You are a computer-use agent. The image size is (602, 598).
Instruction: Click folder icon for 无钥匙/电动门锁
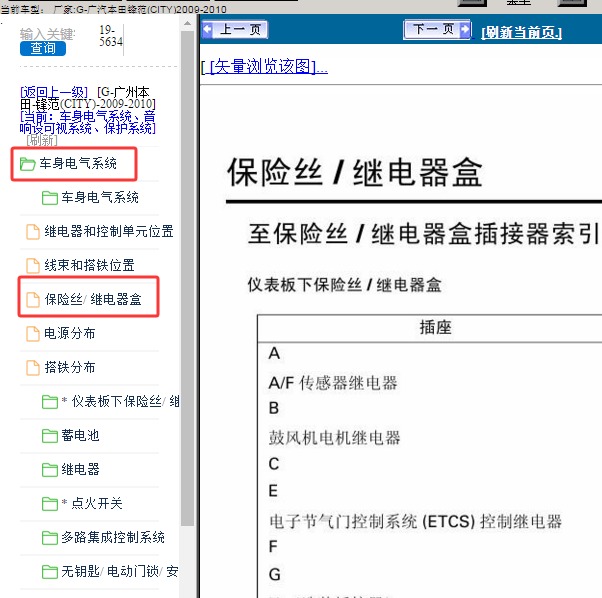point(50,572)
